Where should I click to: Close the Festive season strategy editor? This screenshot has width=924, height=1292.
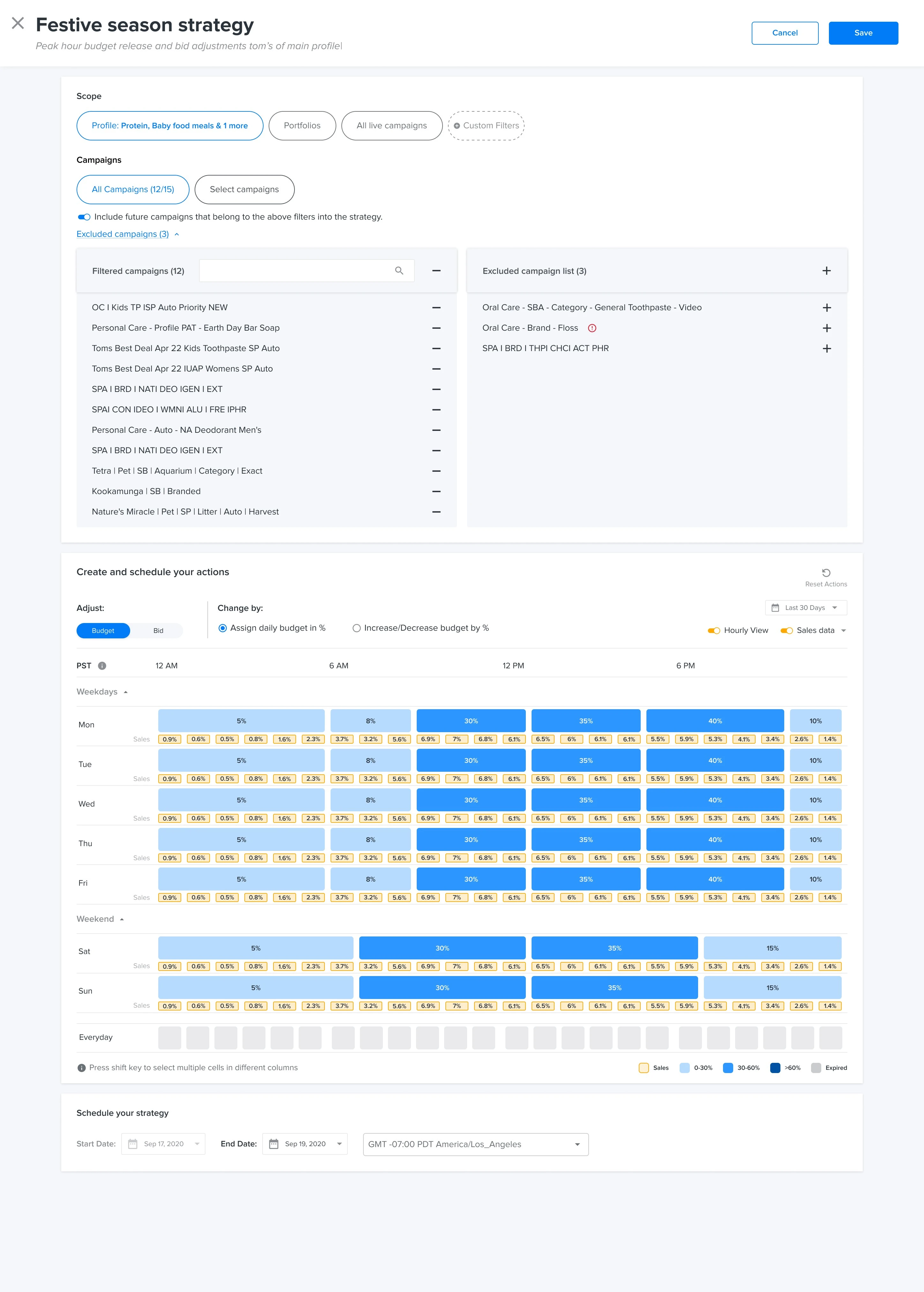18,23
